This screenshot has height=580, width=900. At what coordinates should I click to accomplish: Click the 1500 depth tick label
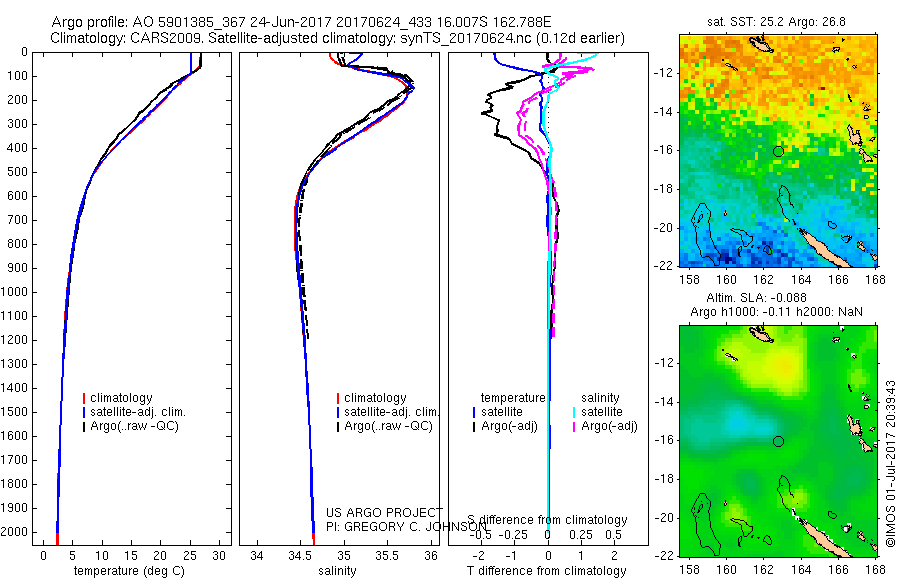point(14,412)
